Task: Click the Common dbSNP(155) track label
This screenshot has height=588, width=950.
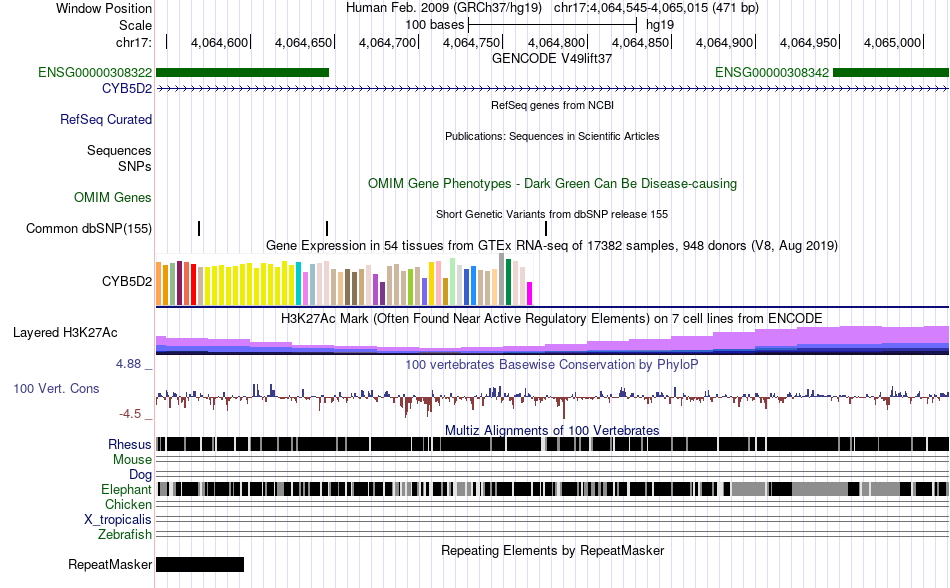Action: tap(89, 228)
